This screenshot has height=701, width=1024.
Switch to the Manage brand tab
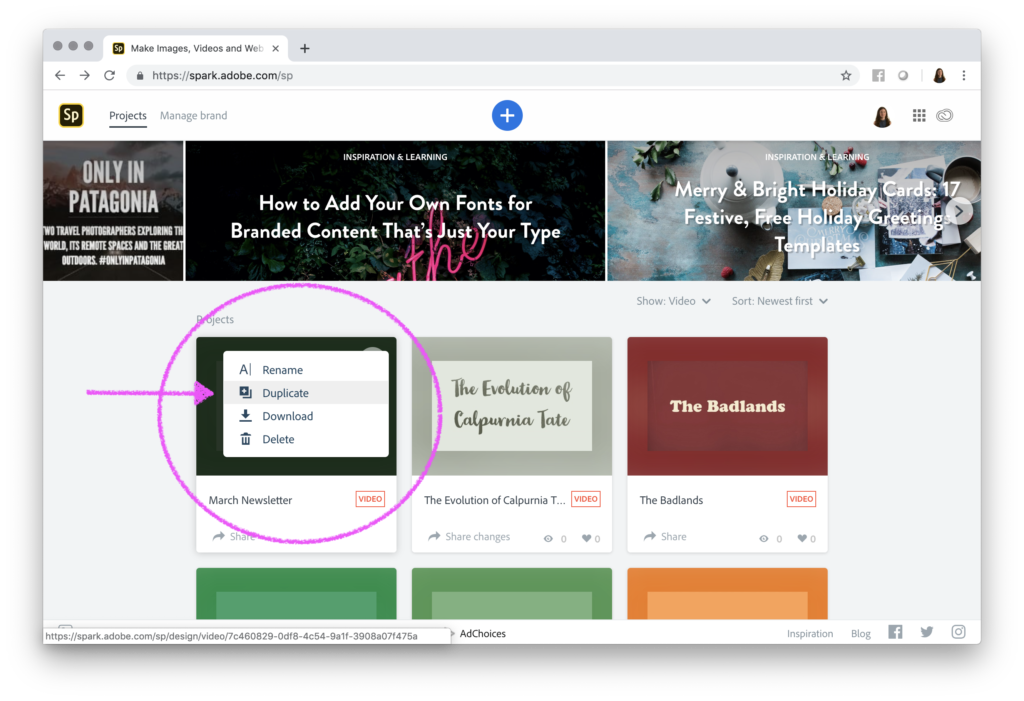pyautogui.click(x=193, y=115)
